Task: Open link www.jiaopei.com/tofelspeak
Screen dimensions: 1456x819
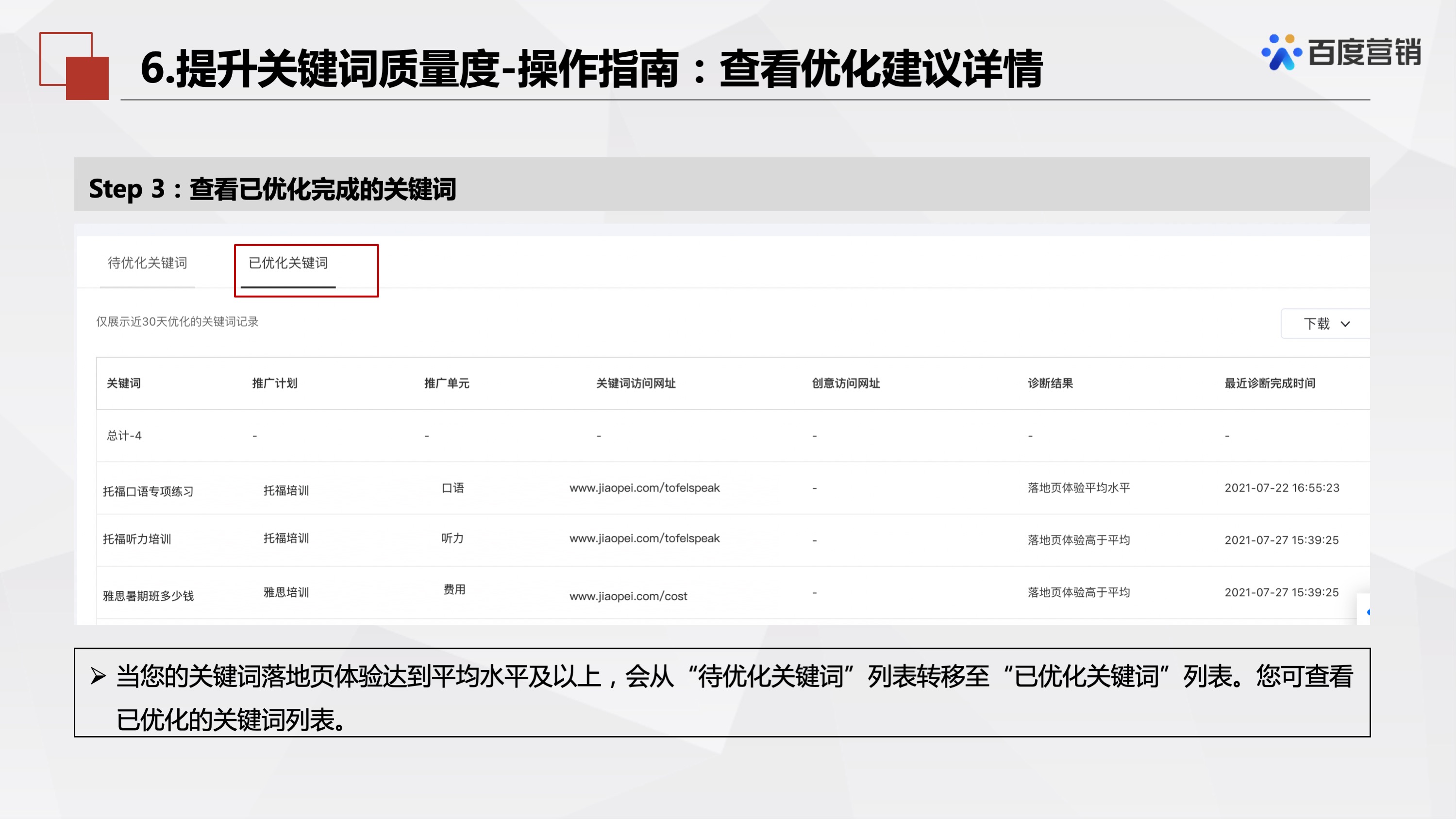Action: (x=644, y=488)
